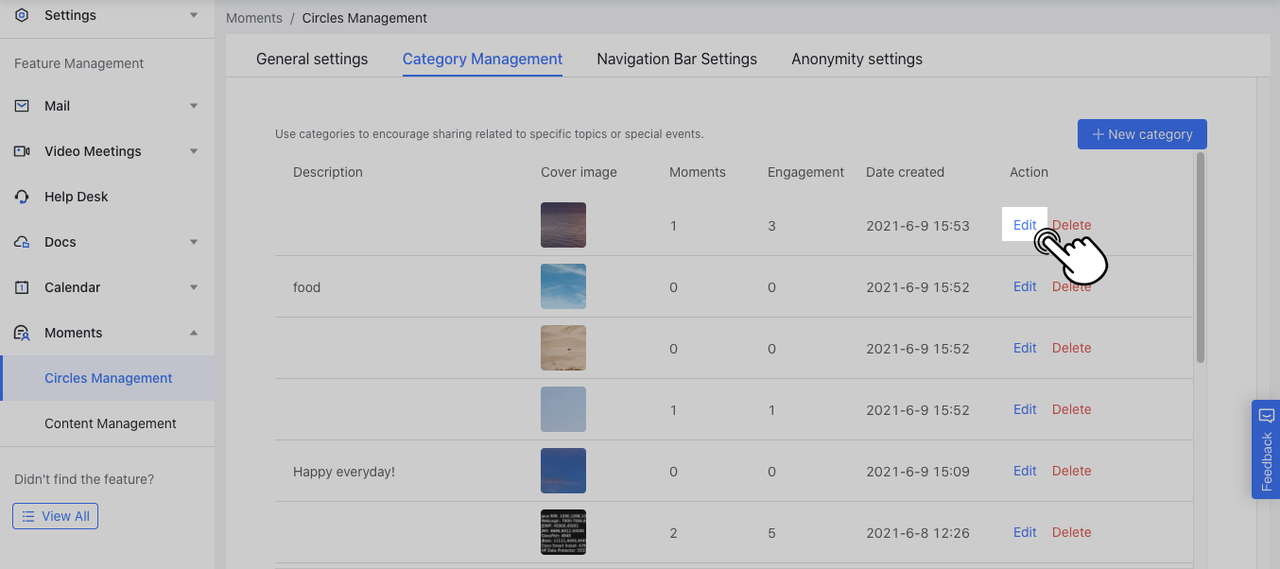Open the Feedback side panel
This screenshot has width=1280, height=569.
tap(1265, 449)
